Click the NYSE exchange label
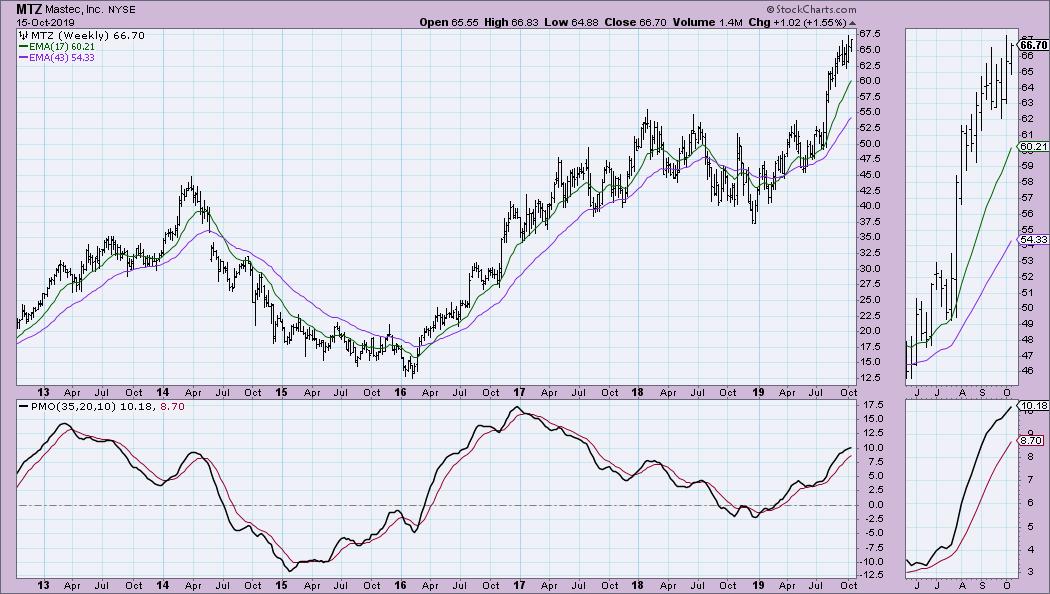This screenshot has height=594, width=1050. click(123, 10)
